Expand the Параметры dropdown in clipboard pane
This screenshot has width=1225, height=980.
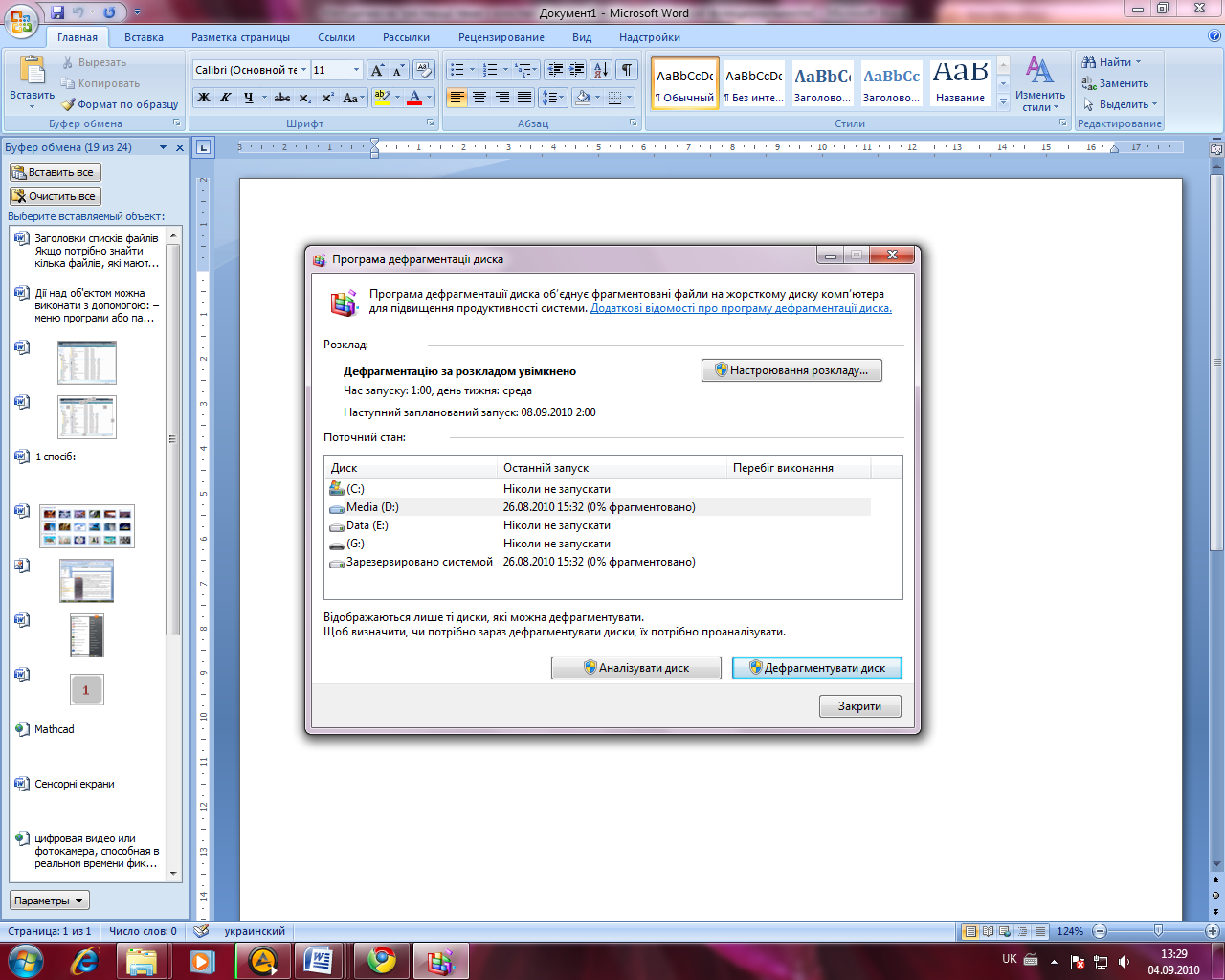coord(50,901)
